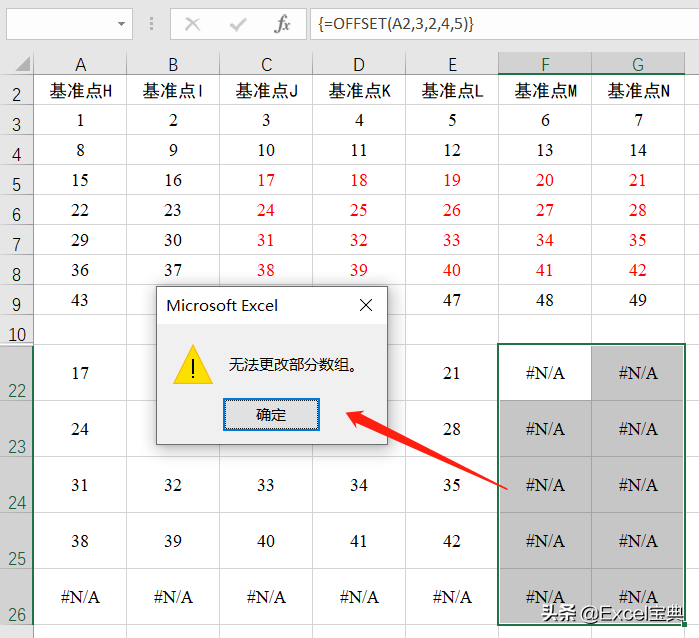The image size is (699, 638).
Task: Click the yellow warning icon in dialog
Action: coord(192,366)
